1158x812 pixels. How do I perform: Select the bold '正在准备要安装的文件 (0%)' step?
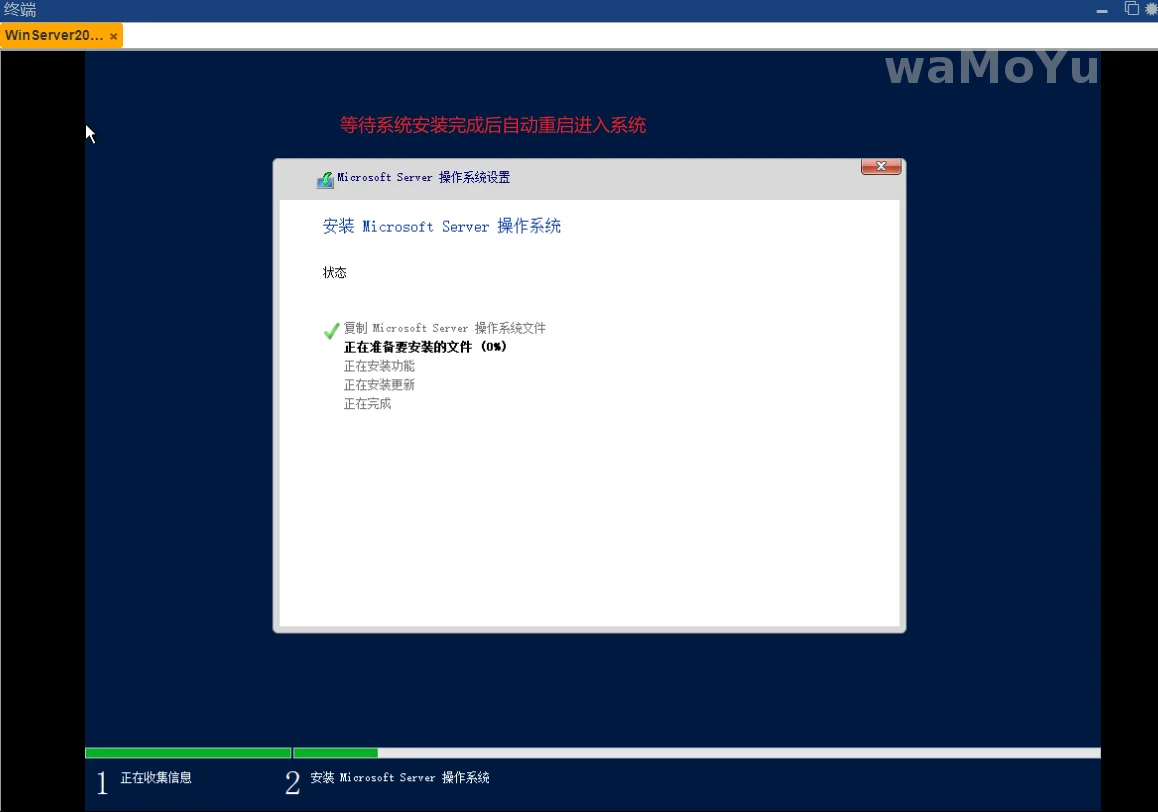click(425, 347)
